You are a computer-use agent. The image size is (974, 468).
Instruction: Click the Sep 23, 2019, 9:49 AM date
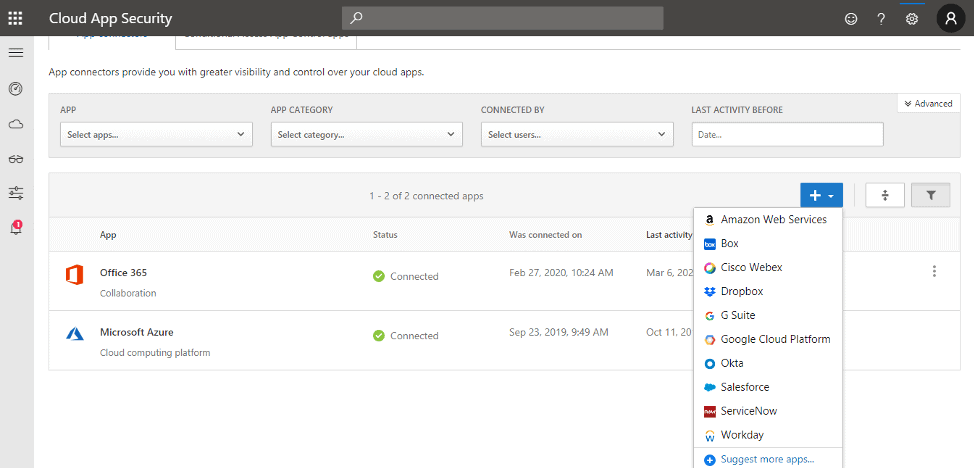[558, 332]
